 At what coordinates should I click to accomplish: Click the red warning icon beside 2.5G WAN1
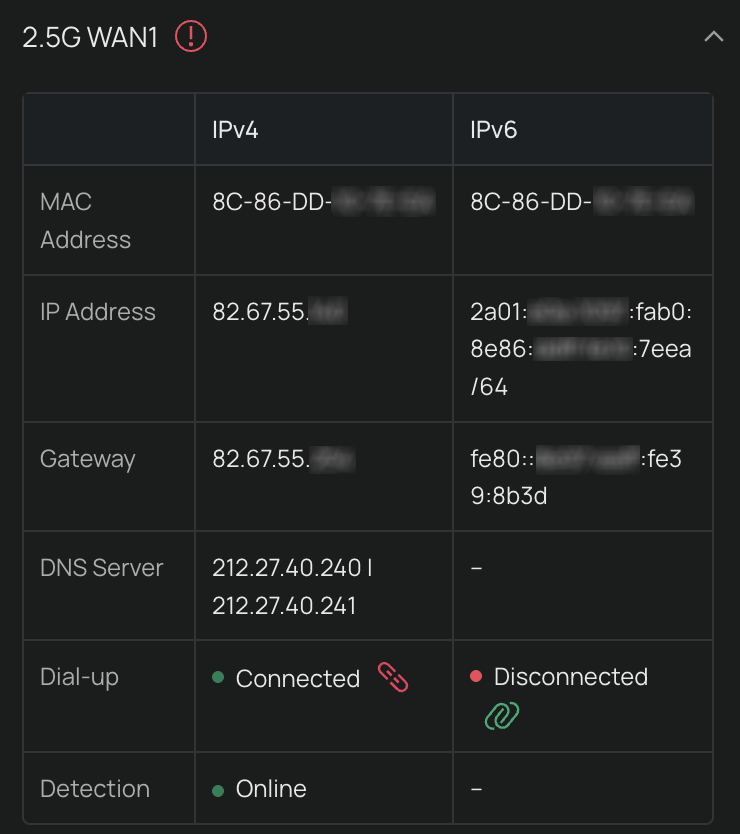190,37
